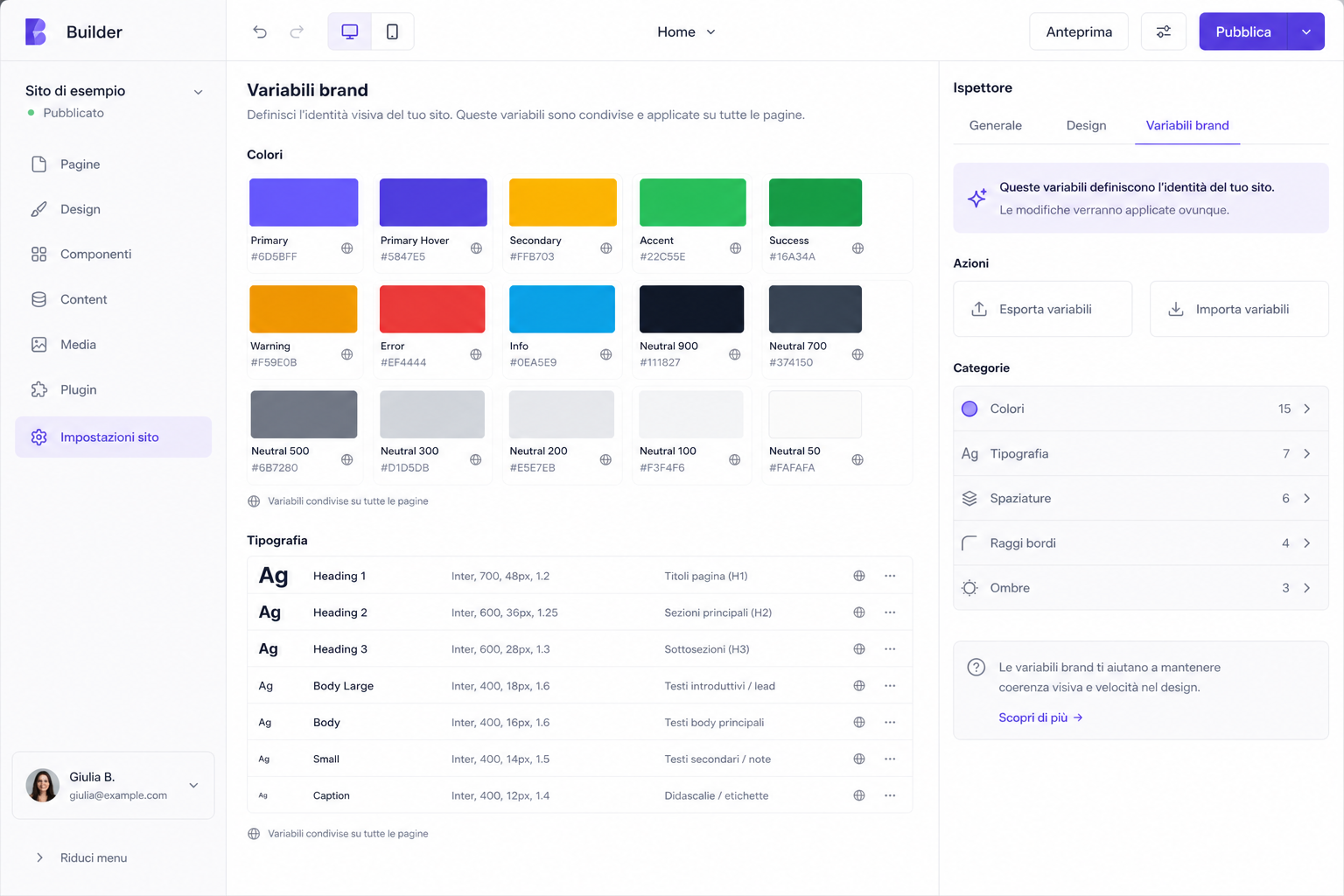Screen dimensions: 1344x896
Task: Toggle the globe sharing icon for Body Large
Action: click(x=859, y=686)
